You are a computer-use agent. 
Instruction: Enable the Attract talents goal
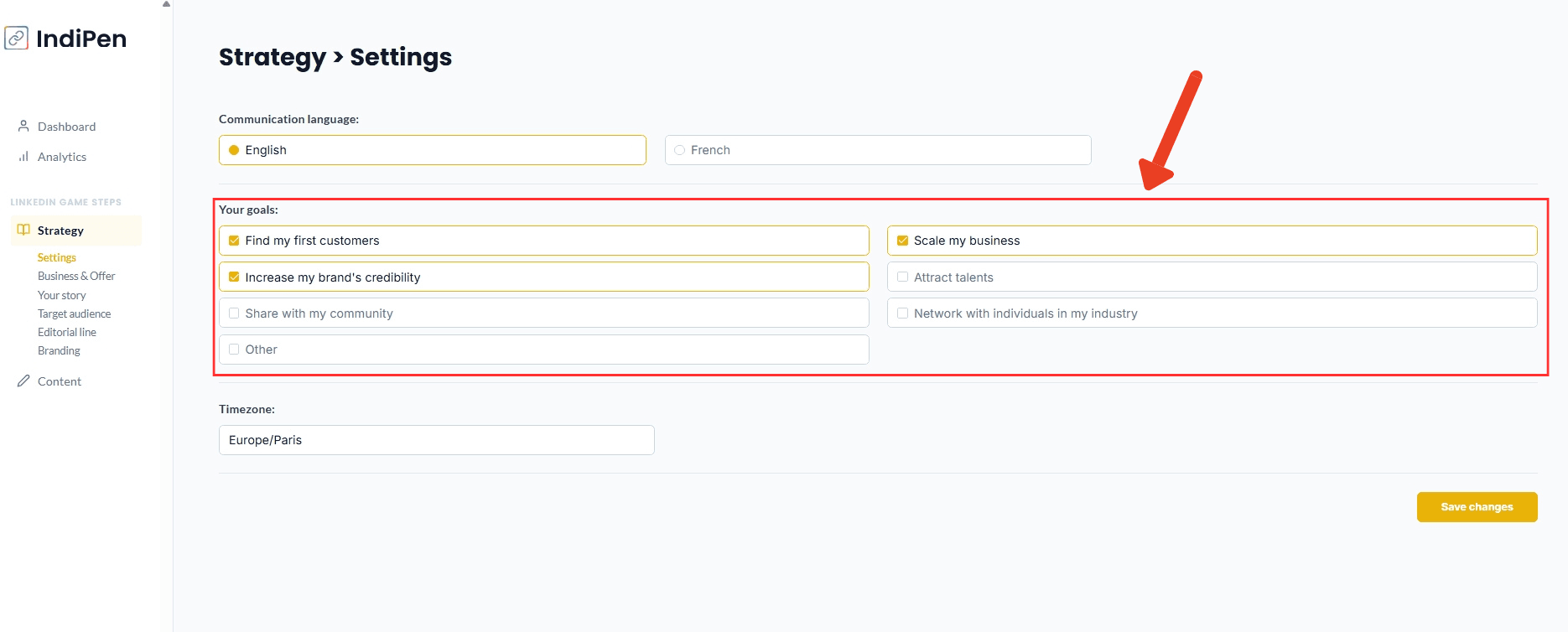point(902,277)
